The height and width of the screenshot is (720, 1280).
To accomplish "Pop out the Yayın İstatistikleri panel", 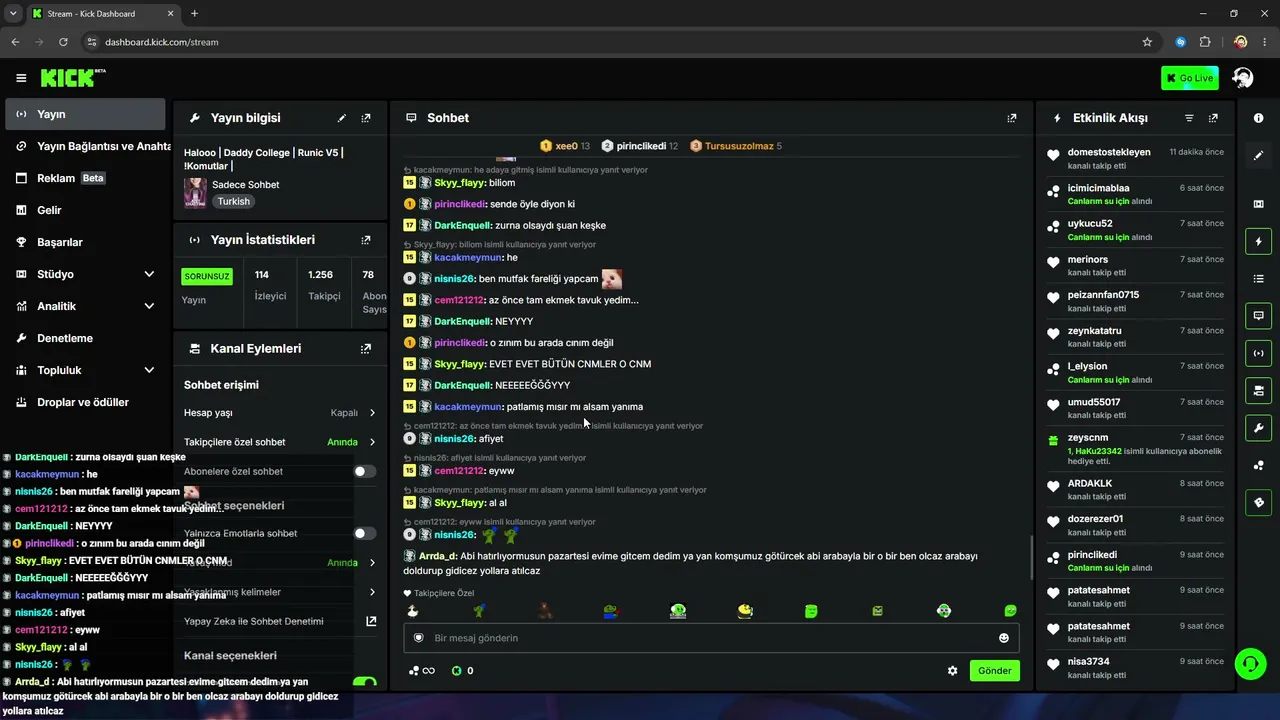I will tap(366, 240).
